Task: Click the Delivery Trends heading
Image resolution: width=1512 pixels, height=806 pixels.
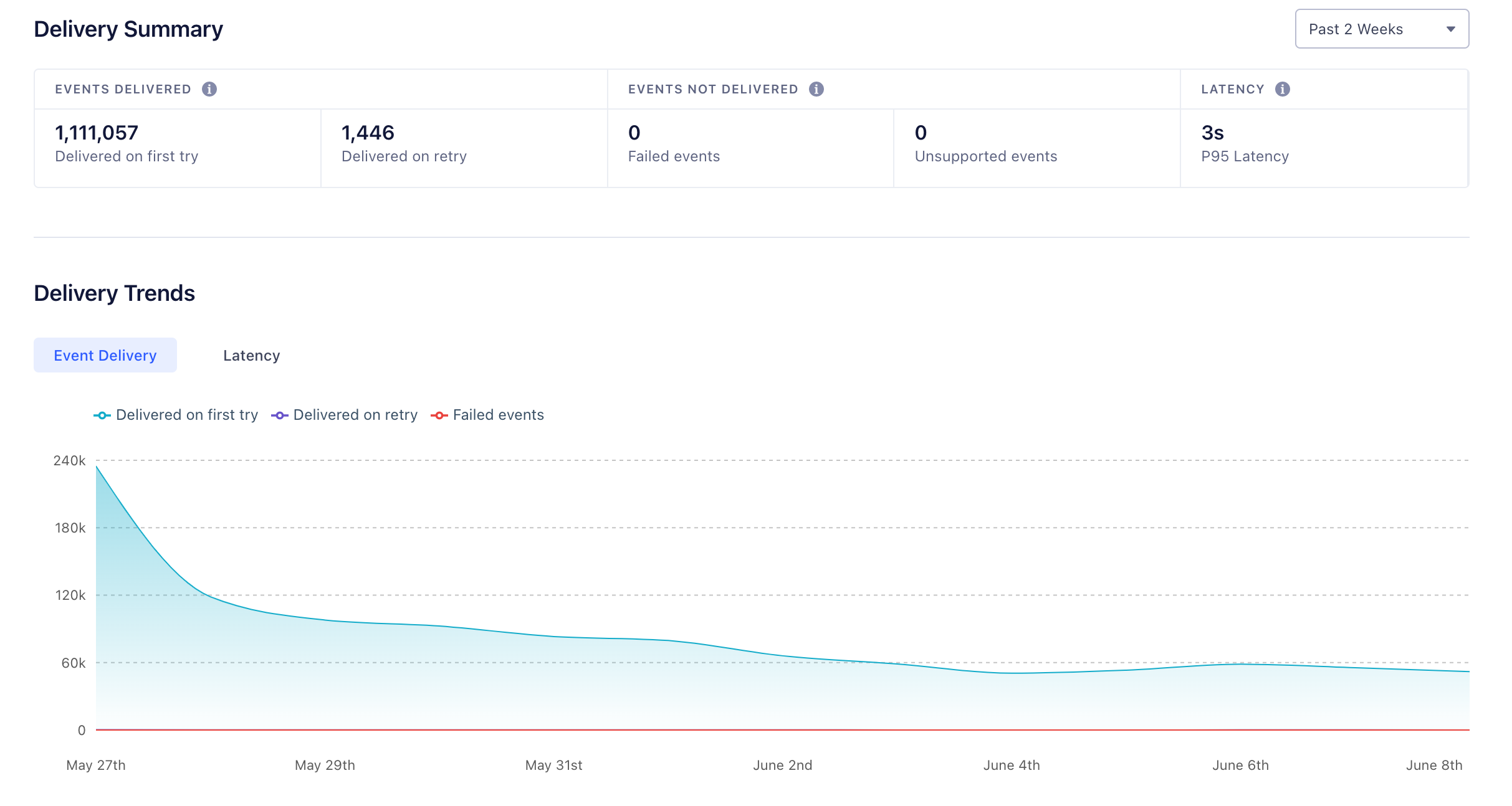Action: click(x=114, y=293)
